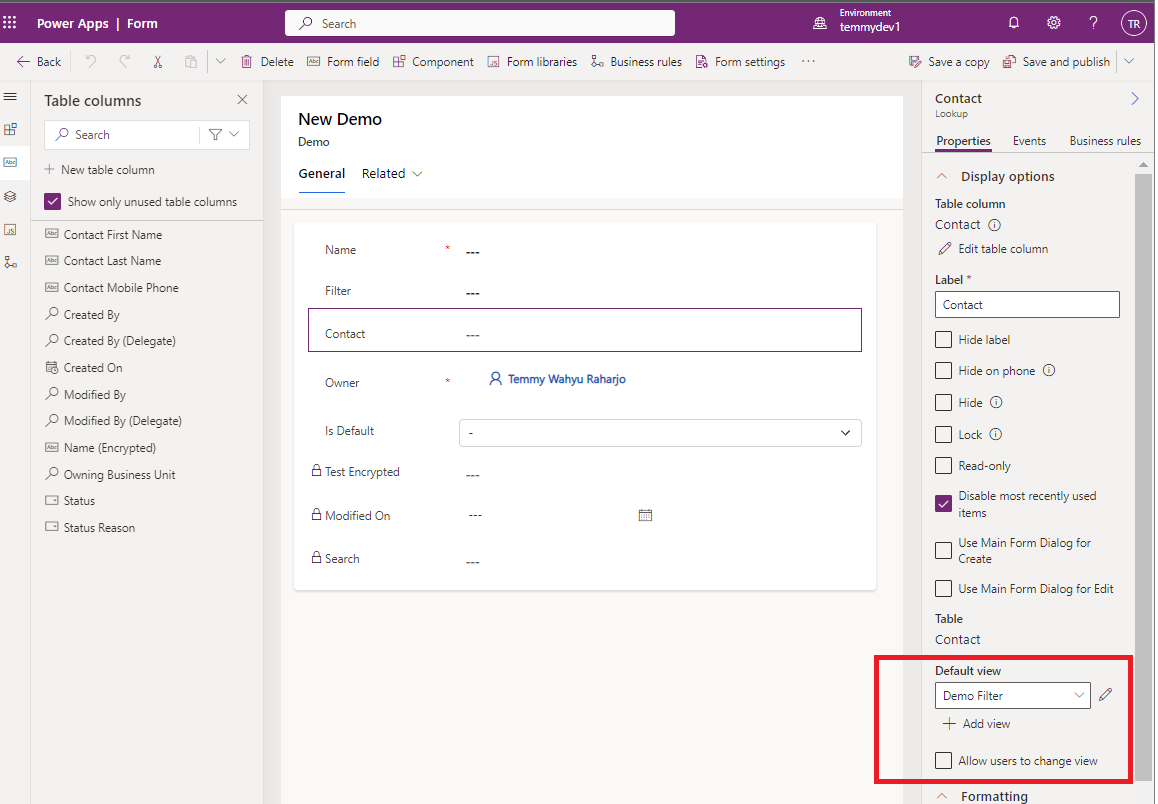Check Use Main Form Dialog for Edit

[943, 588]
